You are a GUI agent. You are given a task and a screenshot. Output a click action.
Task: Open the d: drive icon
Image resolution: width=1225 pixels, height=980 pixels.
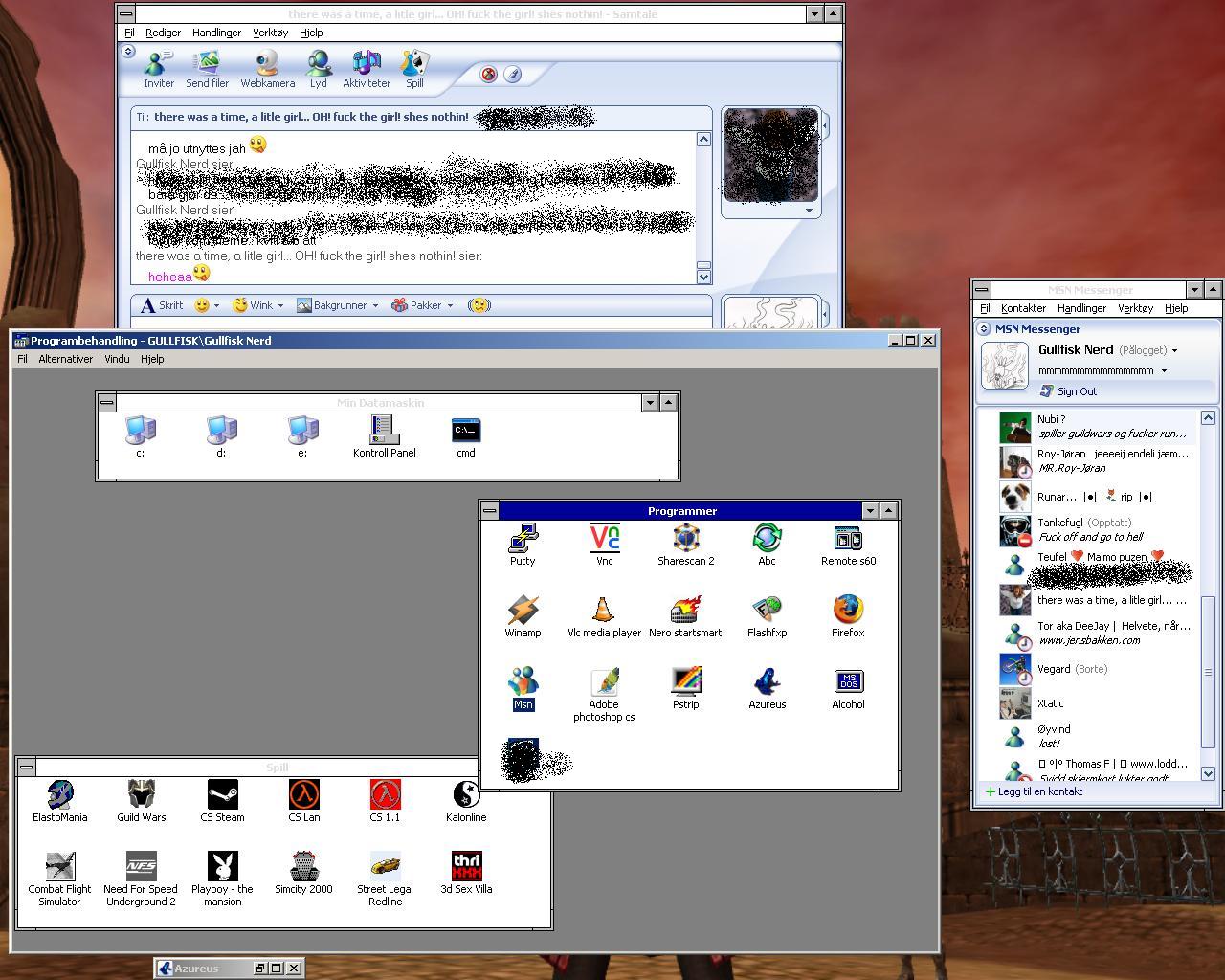tap(221, 436)
